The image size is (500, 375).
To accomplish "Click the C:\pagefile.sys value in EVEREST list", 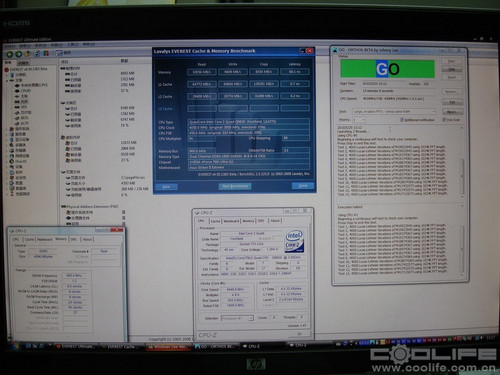I will (133, 178).
